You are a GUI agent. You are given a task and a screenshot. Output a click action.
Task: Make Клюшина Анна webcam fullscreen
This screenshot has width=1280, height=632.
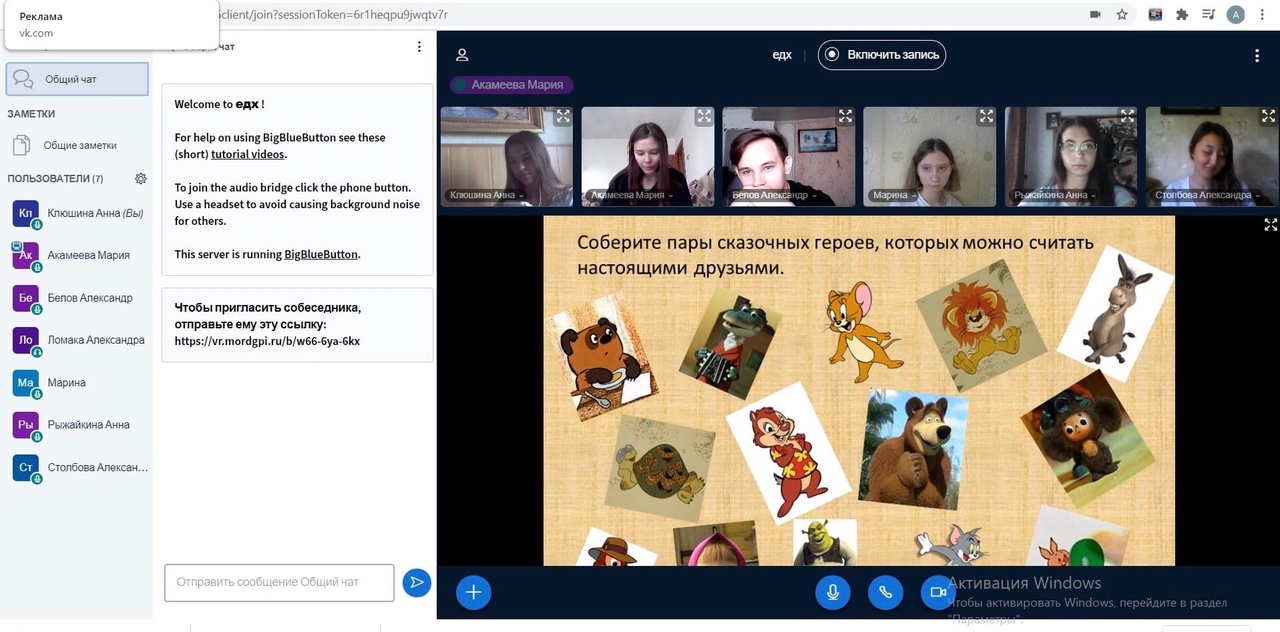pos(563,116)
